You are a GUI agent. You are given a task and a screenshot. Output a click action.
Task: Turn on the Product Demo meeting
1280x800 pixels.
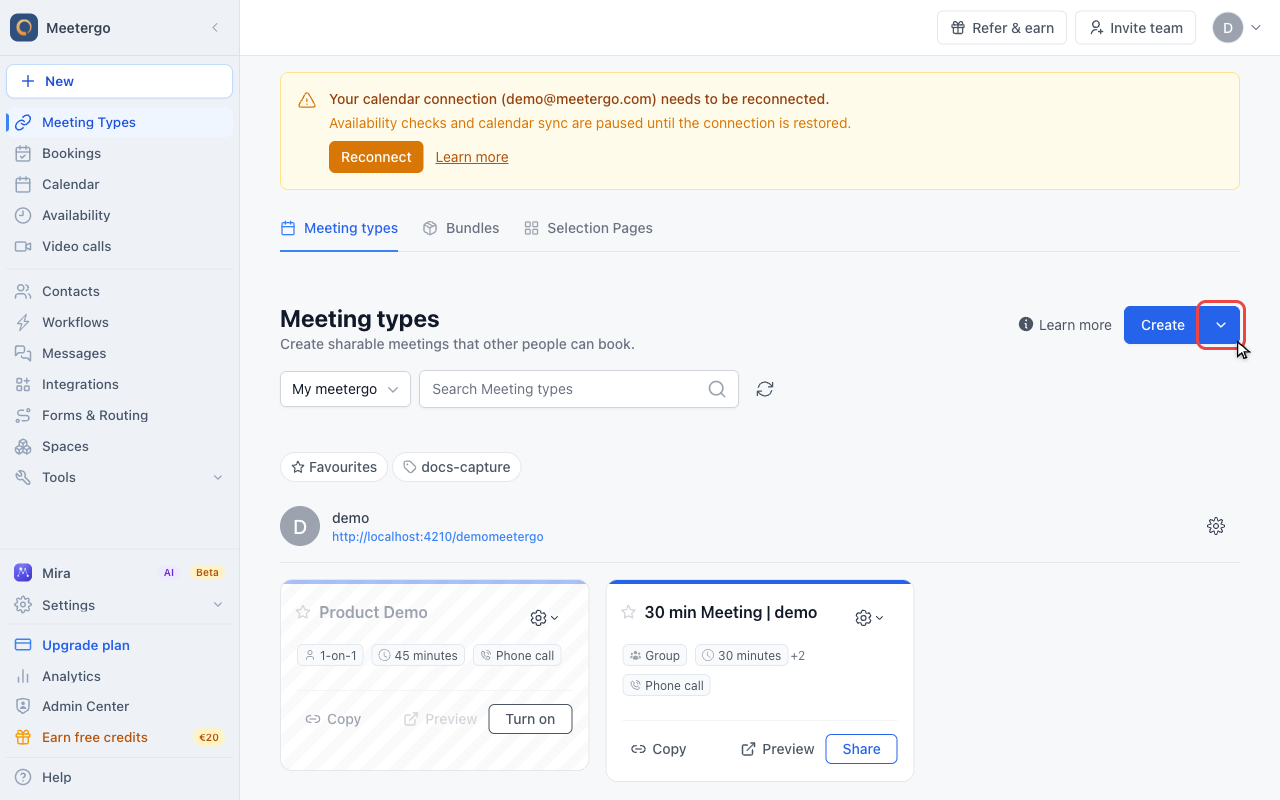pos(530,719)
